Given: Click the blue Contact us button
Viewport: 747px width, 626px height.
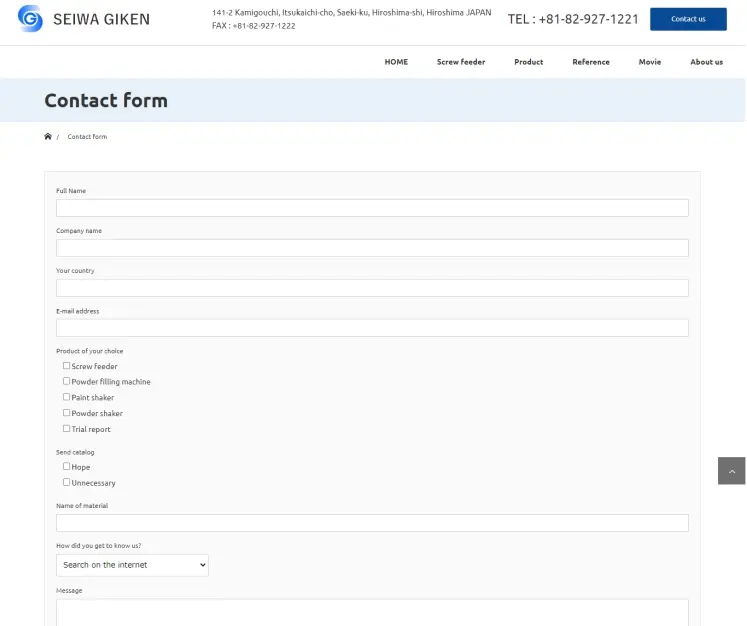Looking at the screenshot, I should point(688,19).
